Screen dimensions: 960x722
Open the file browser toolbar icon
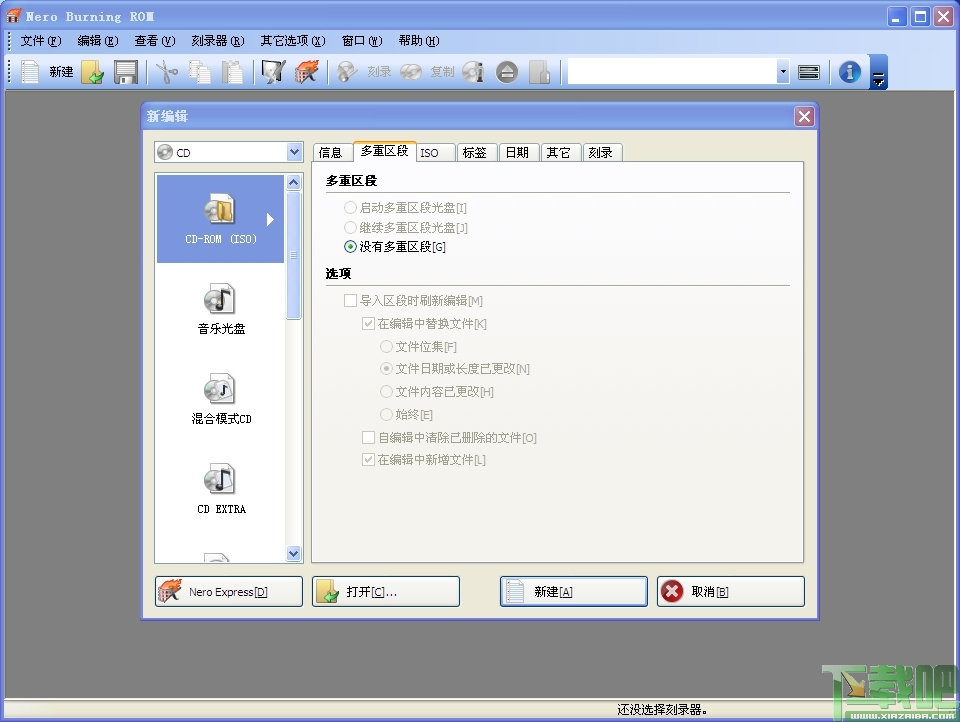(273, 72)
